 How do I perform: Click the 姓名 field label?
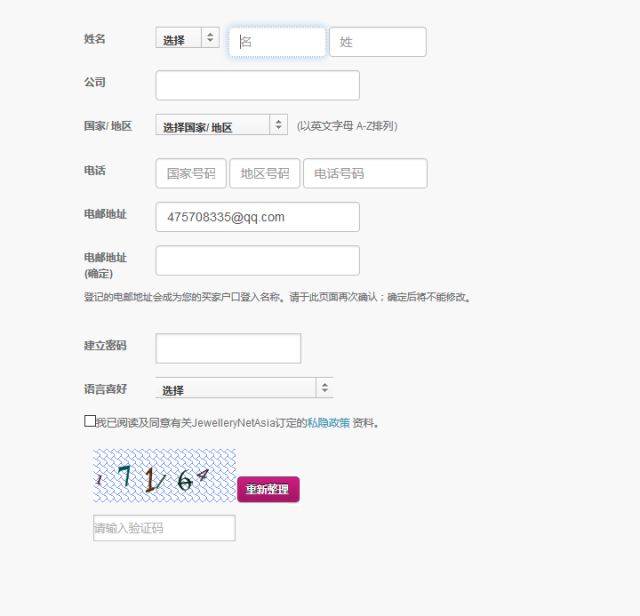95,39
